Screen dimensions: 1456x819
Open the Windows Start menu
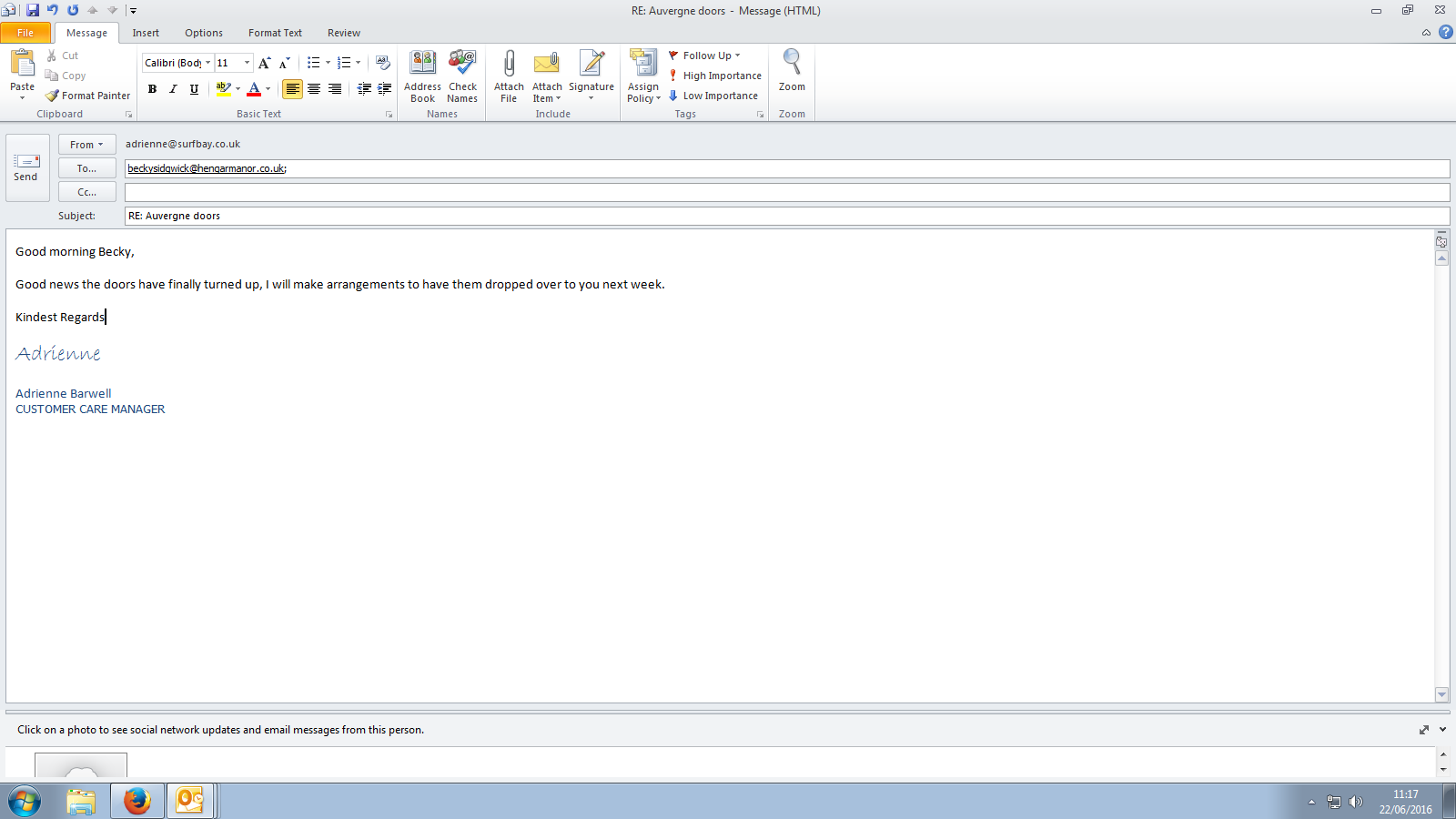[25, 801]
